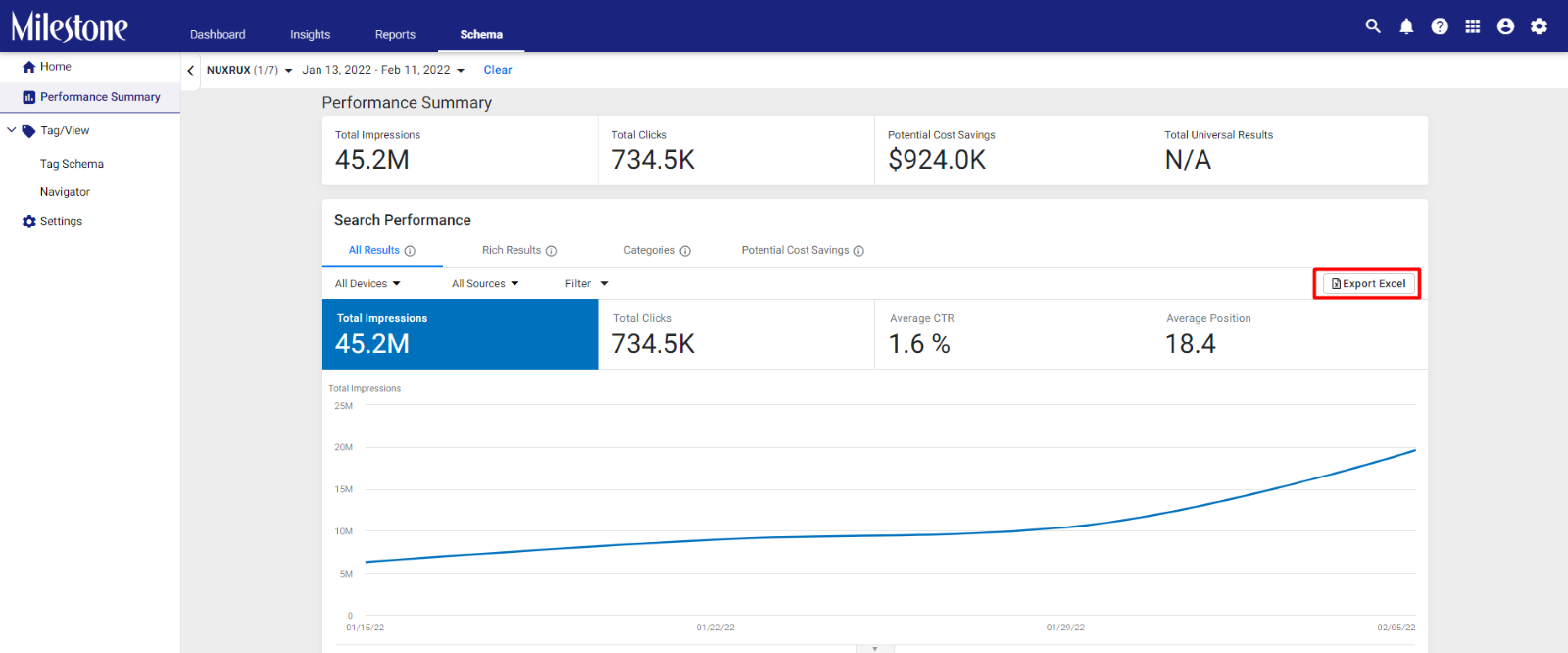The width and height of the screenshot is (1568, 653).
Task: Open the notifications bell icon
Action: pyautogui.click(x=1406, y=26)
